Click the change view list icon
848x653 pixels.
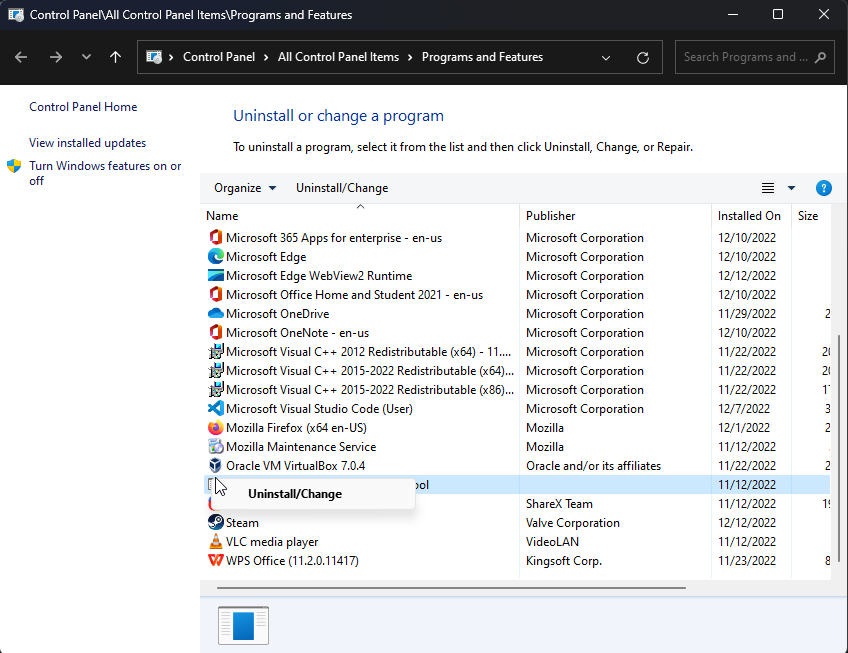pyautogui.click(x=767, y=188)
